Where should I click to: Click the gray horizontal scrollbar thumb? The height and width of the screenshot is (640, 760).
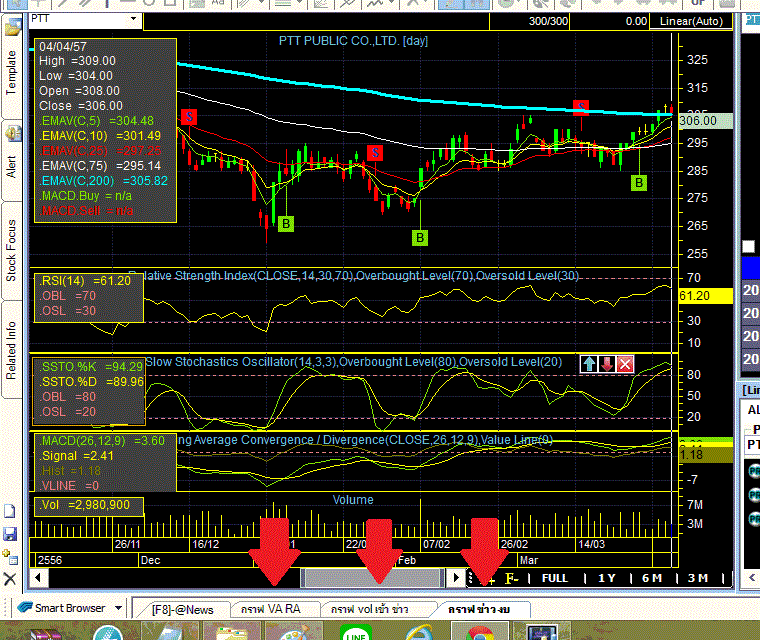(372, 577)
